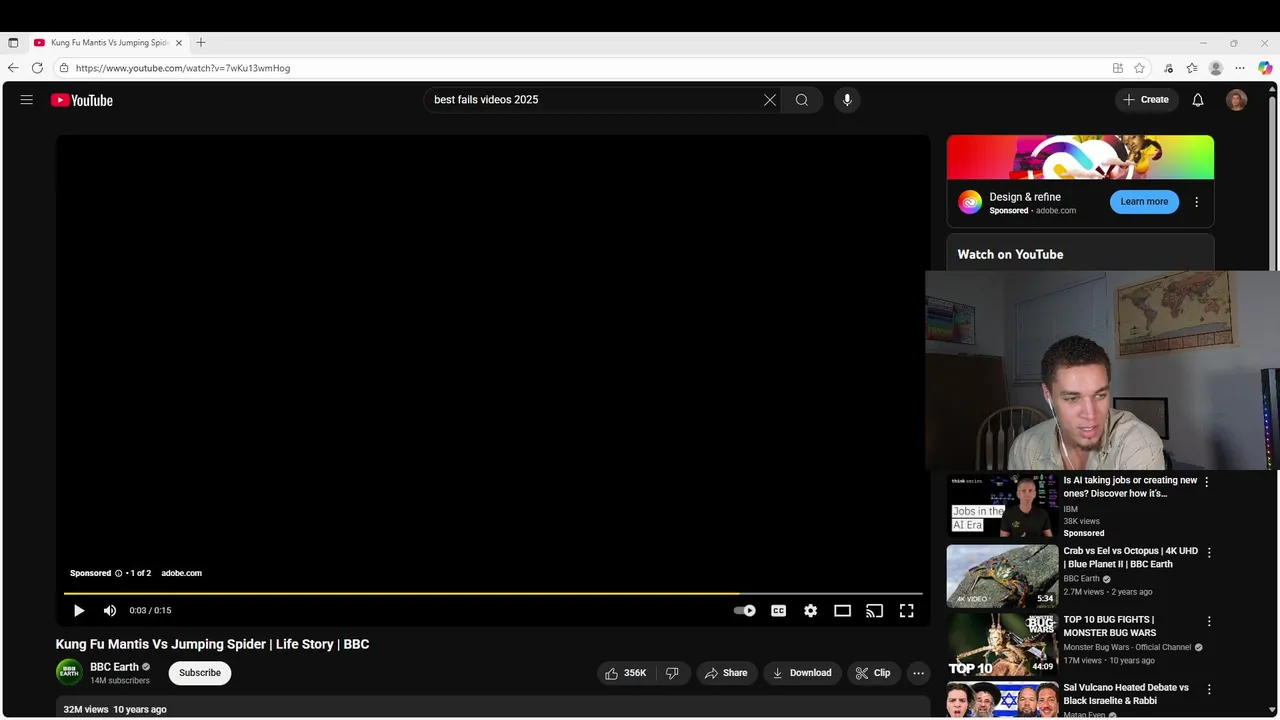
Task: Open options for the Adobe sidebar ad
Action: click(x=1196, y=202)
